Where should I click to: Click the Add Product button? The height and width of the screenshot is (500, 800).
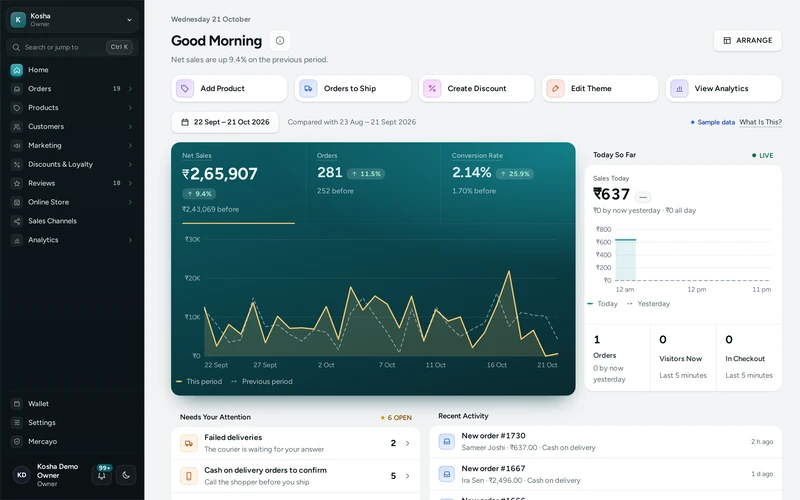coord(229,88)
